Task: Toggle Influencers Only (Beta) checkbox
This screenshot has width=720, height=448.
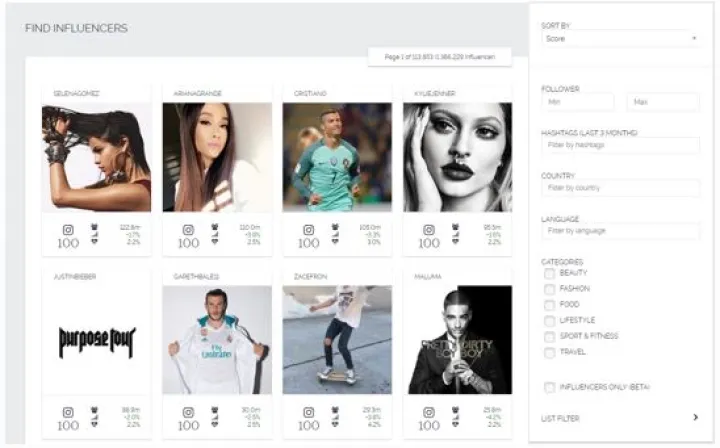Action: point(549,386)
